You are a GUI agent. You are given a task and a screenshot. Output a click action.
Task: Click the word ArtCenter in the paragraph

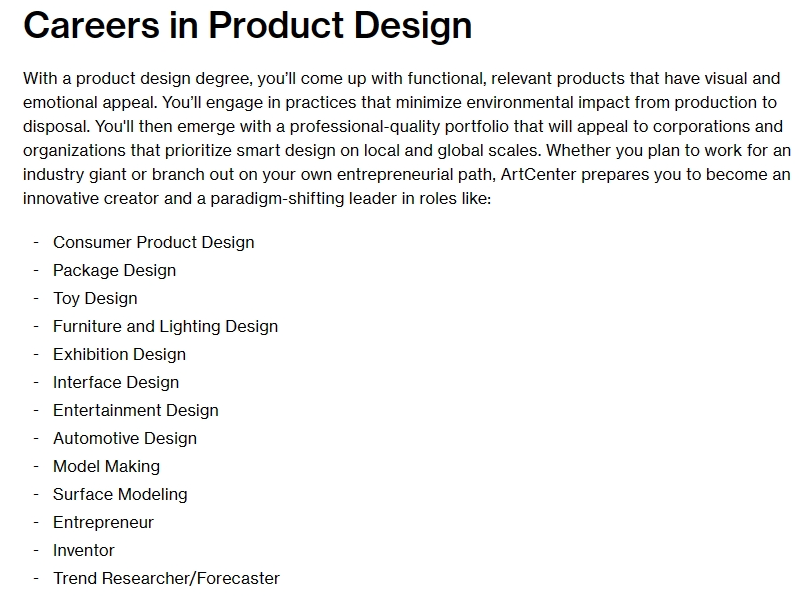click(x=538, y=174)
